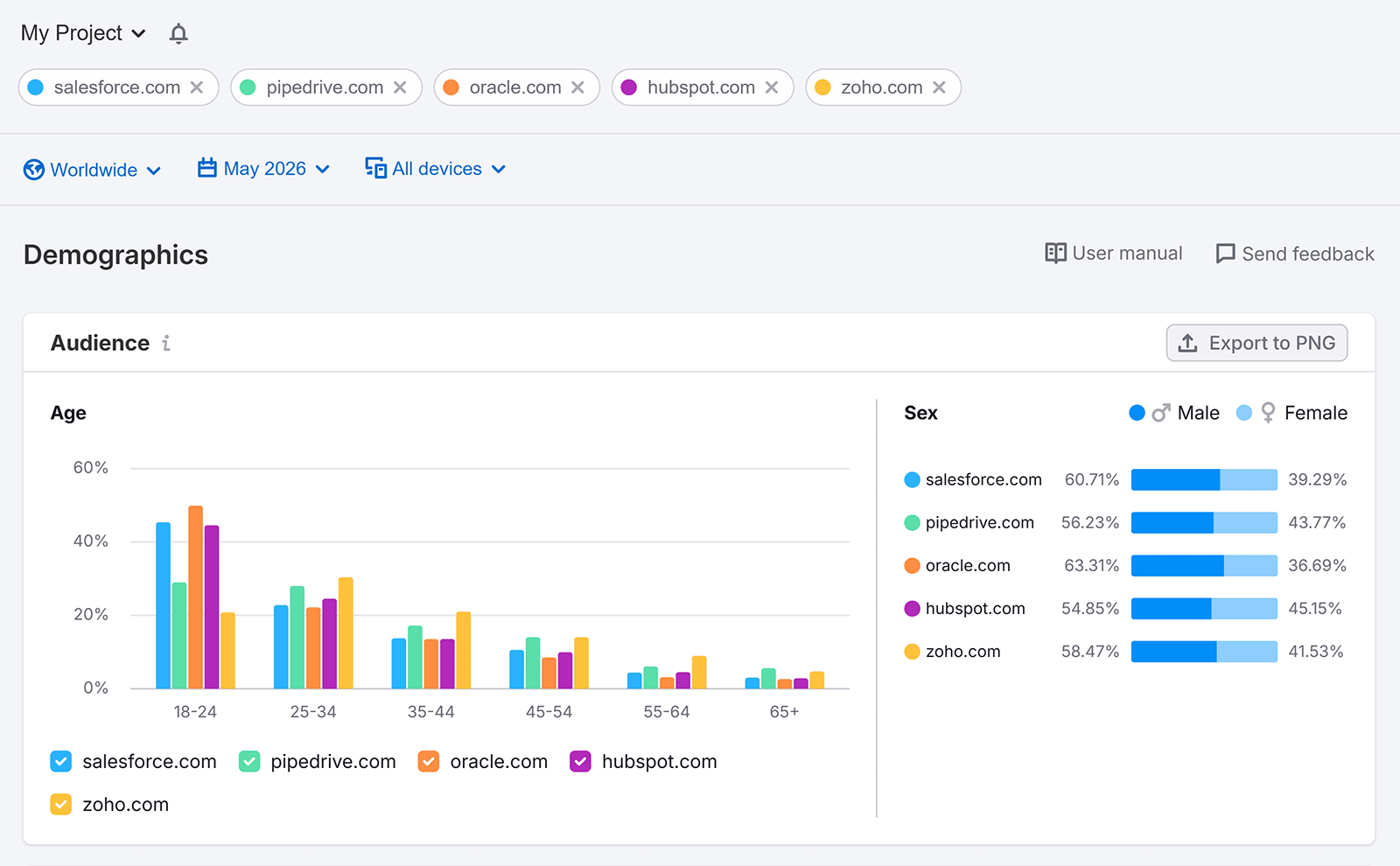1400x866 pixels.
Task: Uncheck pipedrive.com in the Age chart legend
Action: (x=249, y=762)
